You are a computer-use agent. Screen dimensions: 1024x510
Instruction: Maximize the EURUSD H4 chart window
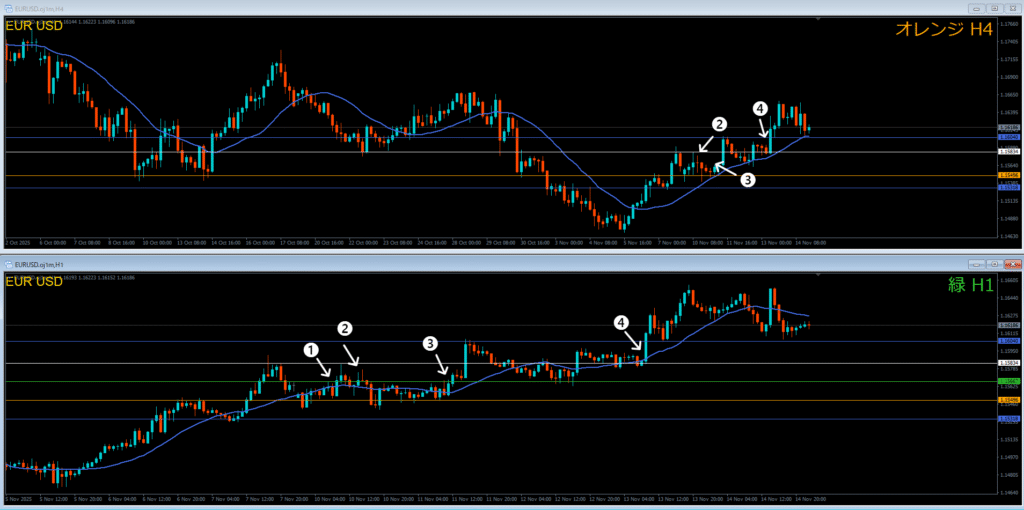(995, 8)
